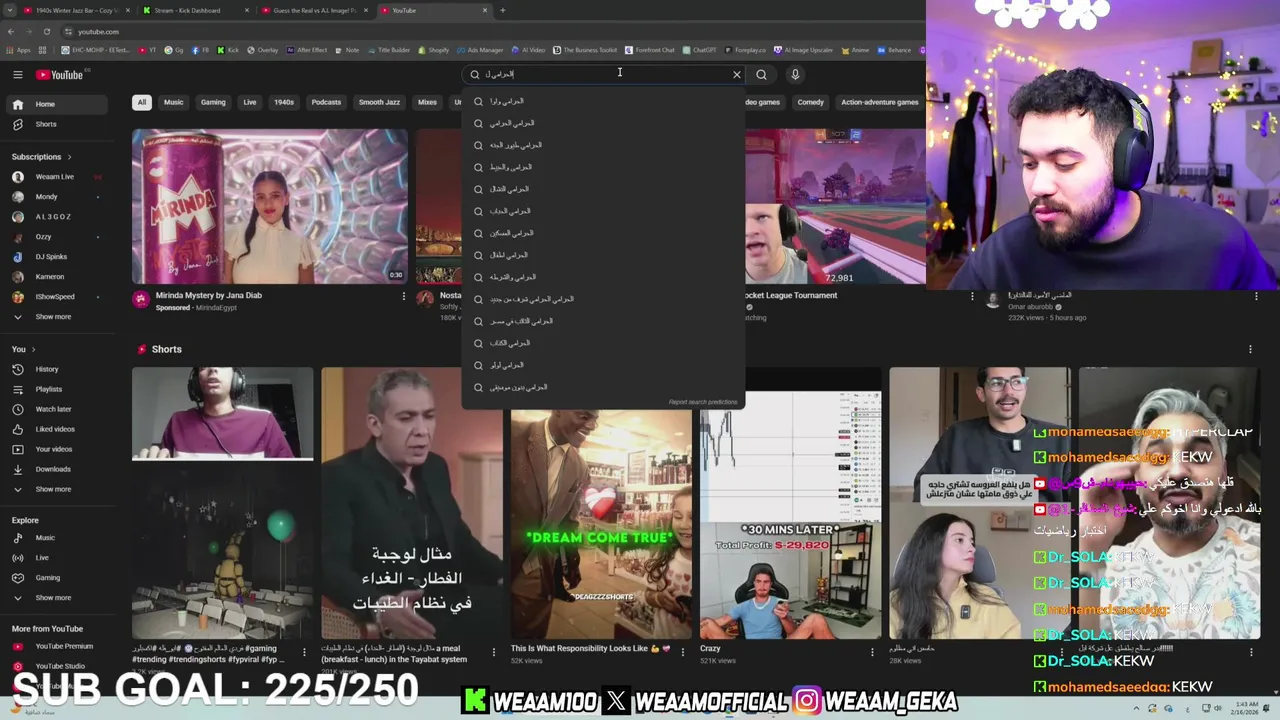
Task: Click the YouTube logo
Action: coord(60,74)
